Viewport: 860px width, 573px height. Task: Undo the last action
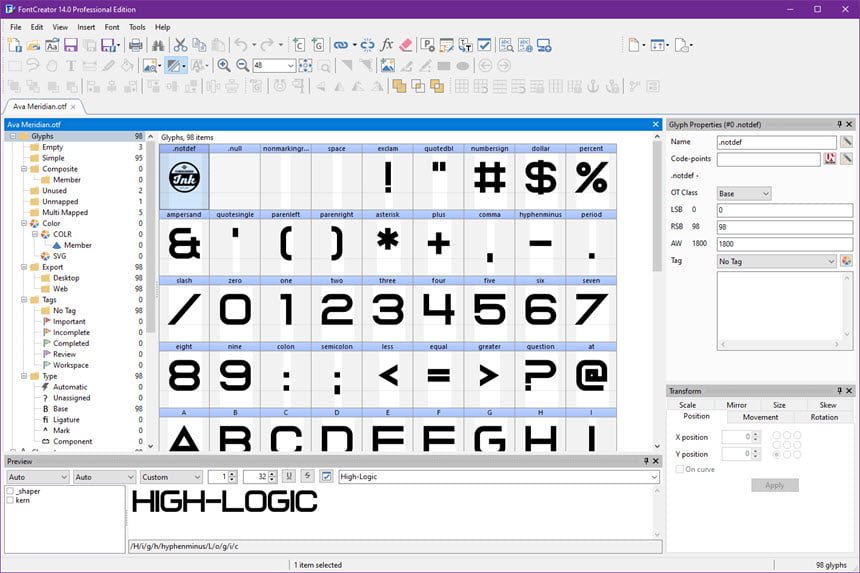[241, 45]
